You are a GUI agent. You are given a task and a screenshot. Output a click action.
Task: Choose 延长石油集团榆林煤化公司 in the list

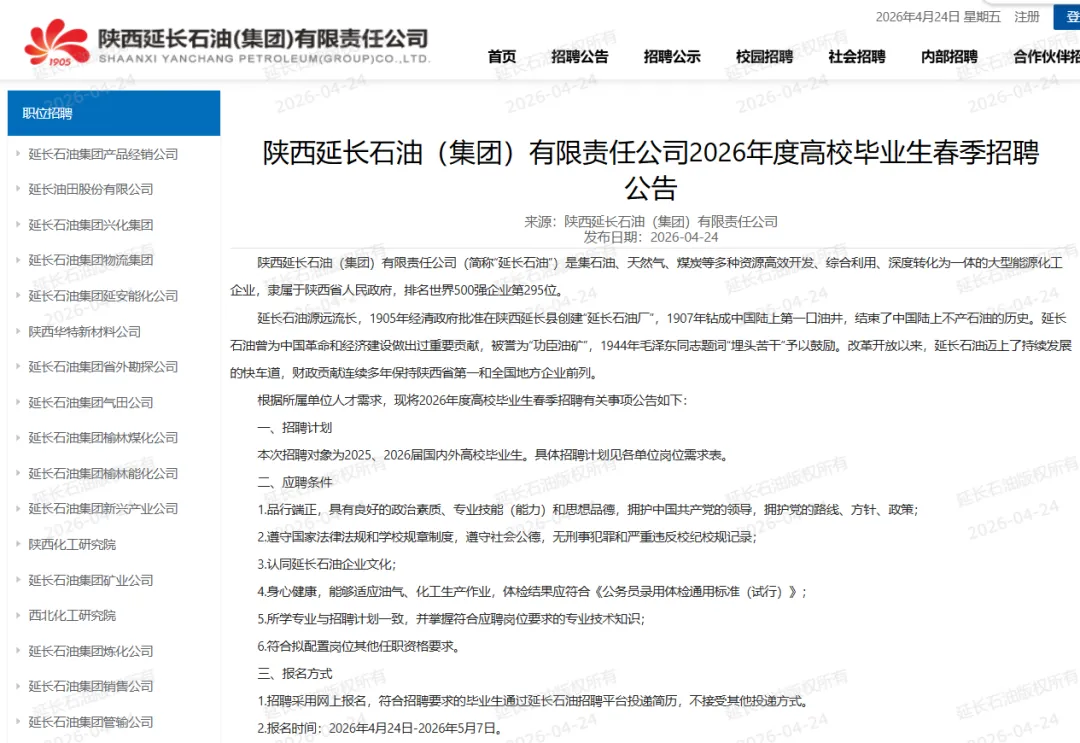[x=103, y=438]
